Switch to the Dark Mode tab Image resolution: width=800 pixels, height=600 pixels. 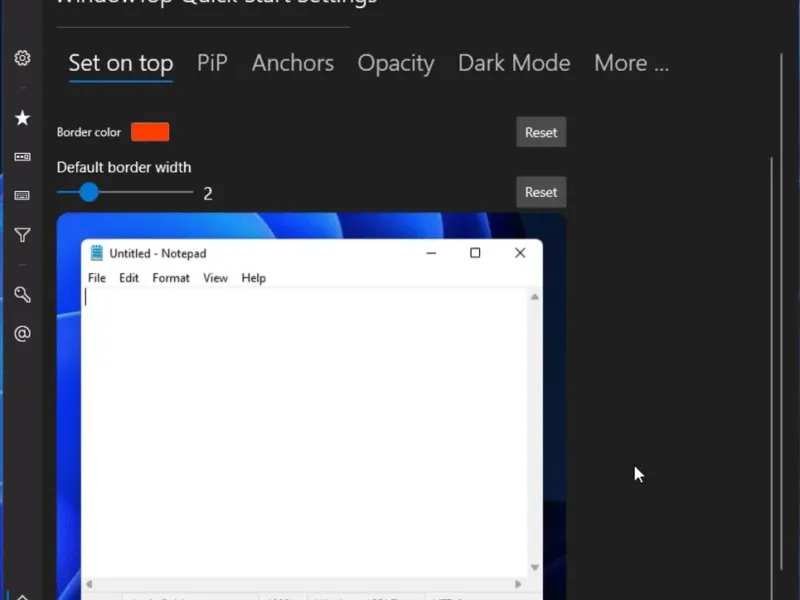(514, 63)
